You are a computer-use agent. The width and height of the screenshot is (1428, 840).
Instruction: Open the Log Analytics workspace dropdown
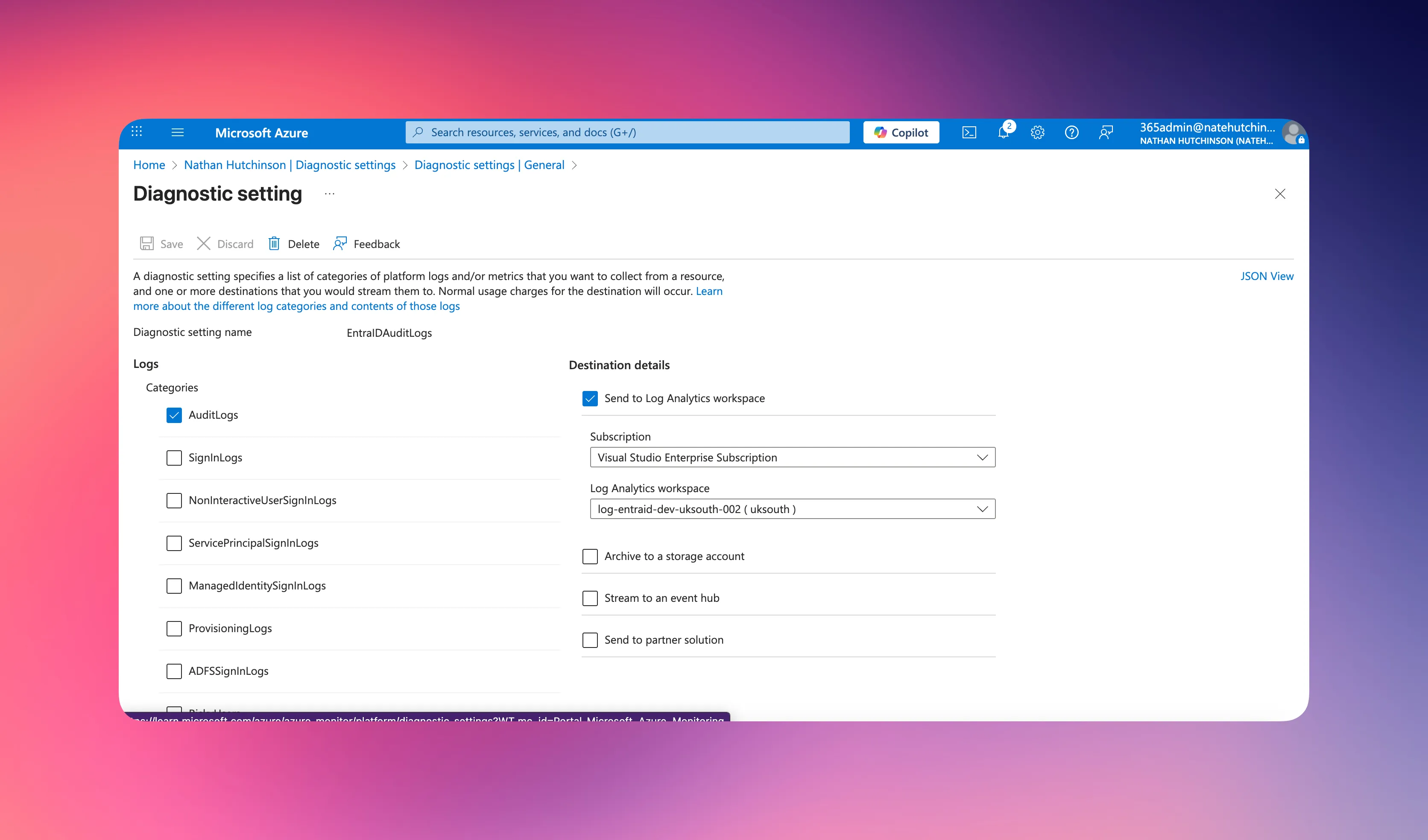(x=792, y=509)
